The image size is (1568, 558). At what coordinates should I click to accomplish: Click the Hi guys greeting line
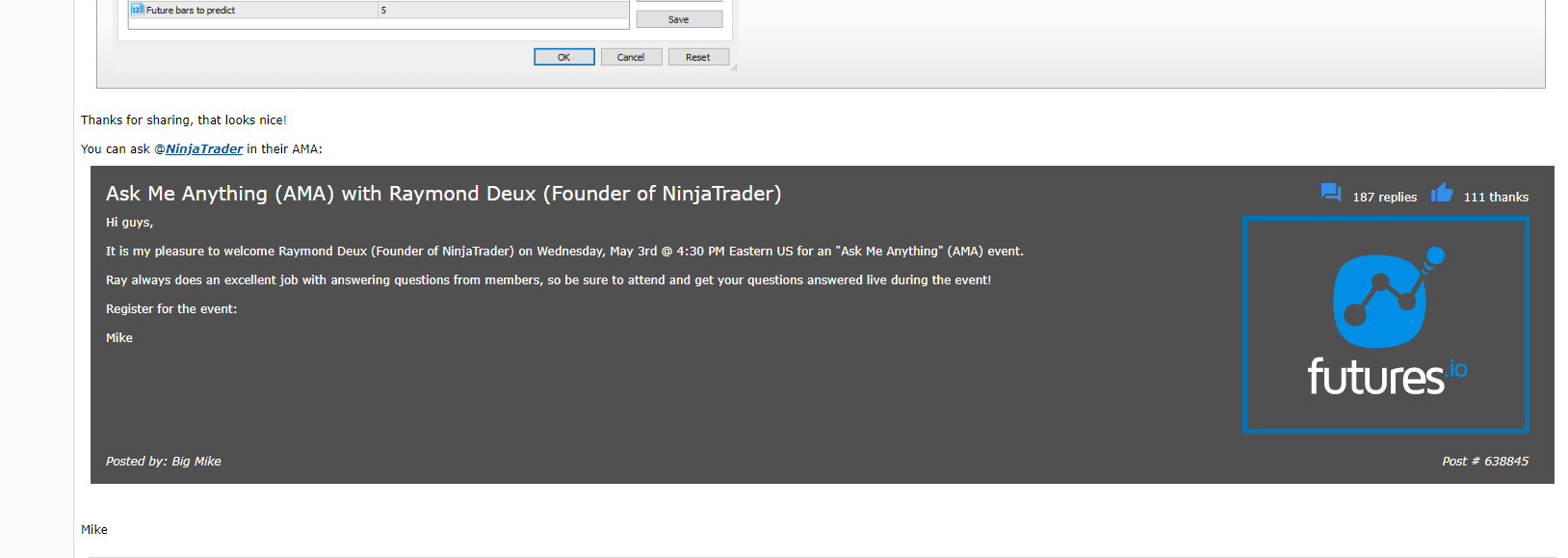tap(129, 222)
